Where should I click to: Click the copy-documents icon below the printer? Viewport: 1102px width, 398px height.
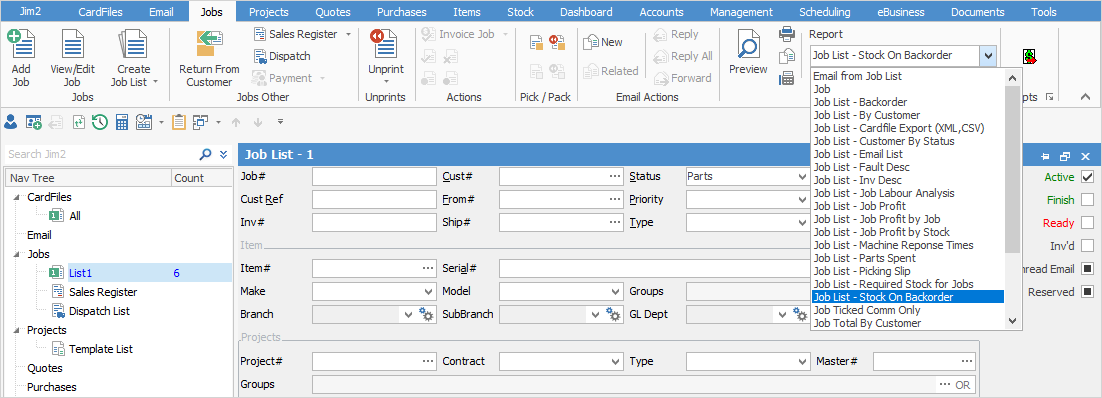786,56
